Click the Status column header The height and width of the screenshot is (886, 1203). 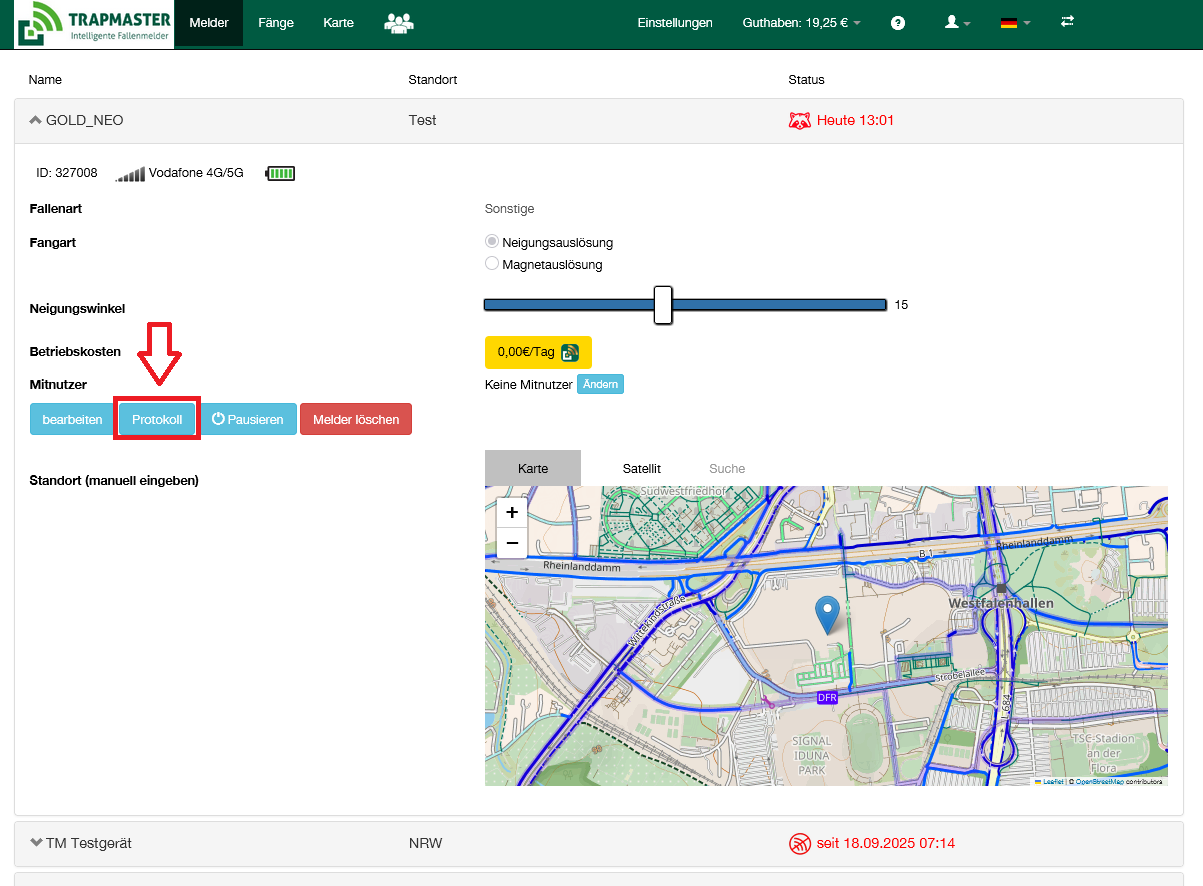806,79
